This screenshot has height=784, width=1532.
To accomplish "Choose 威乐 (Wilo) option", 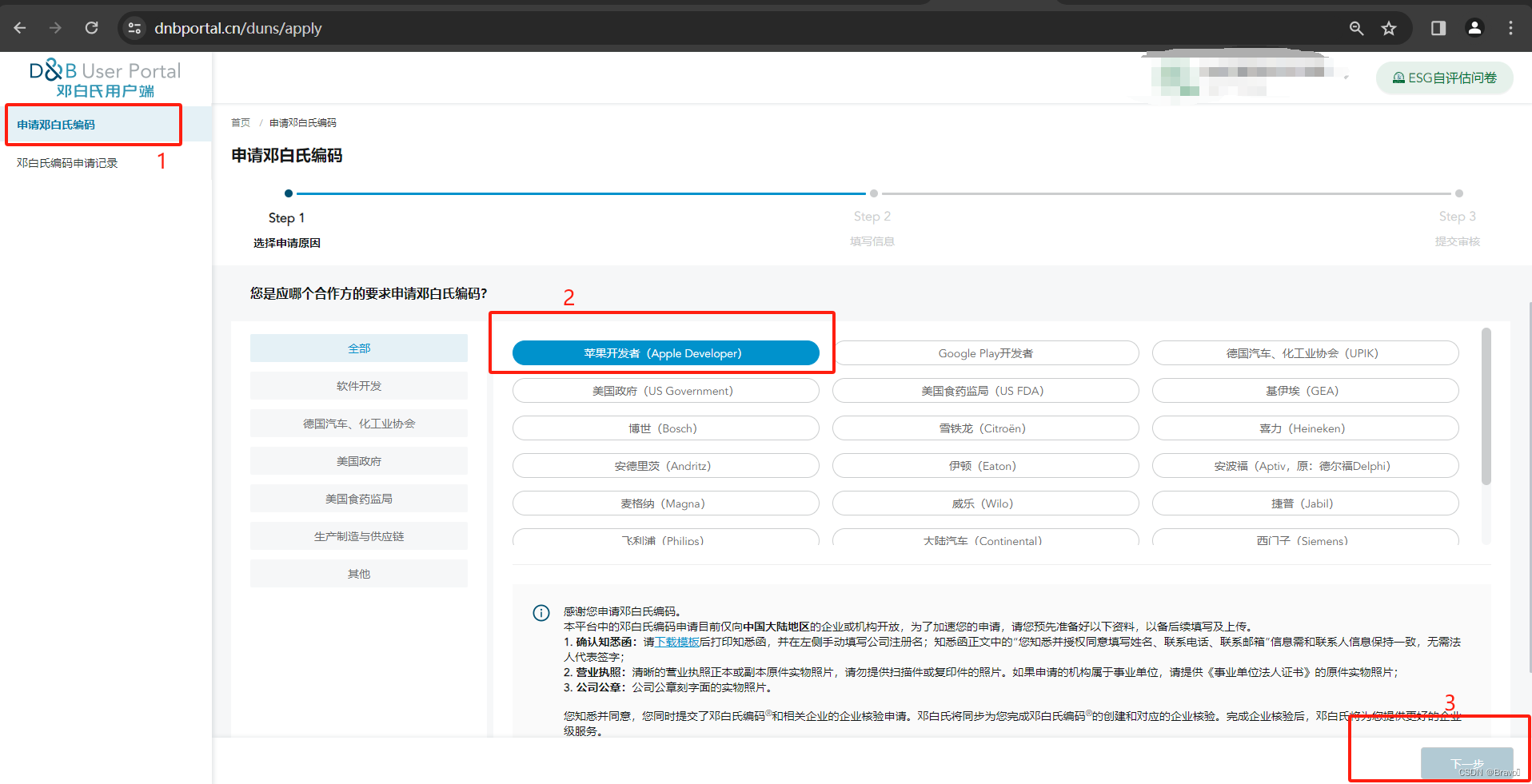I will click(986, 503).
